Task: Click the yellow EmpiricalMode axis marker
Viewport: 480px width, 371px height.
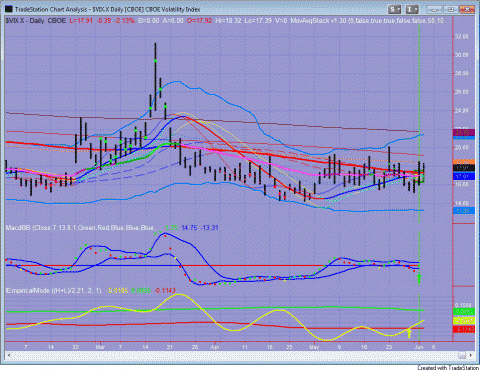Action: coord(464,321)
